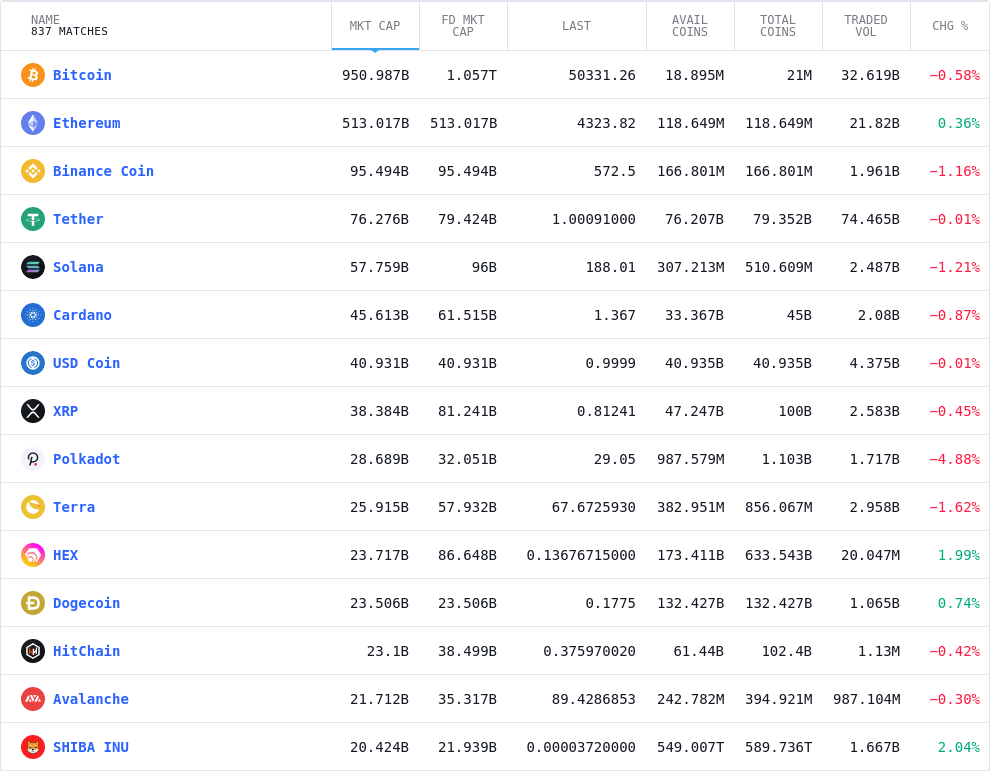Open the Terra coin link
This screenshot has width=990, height=771.
(x=74, y=507)
